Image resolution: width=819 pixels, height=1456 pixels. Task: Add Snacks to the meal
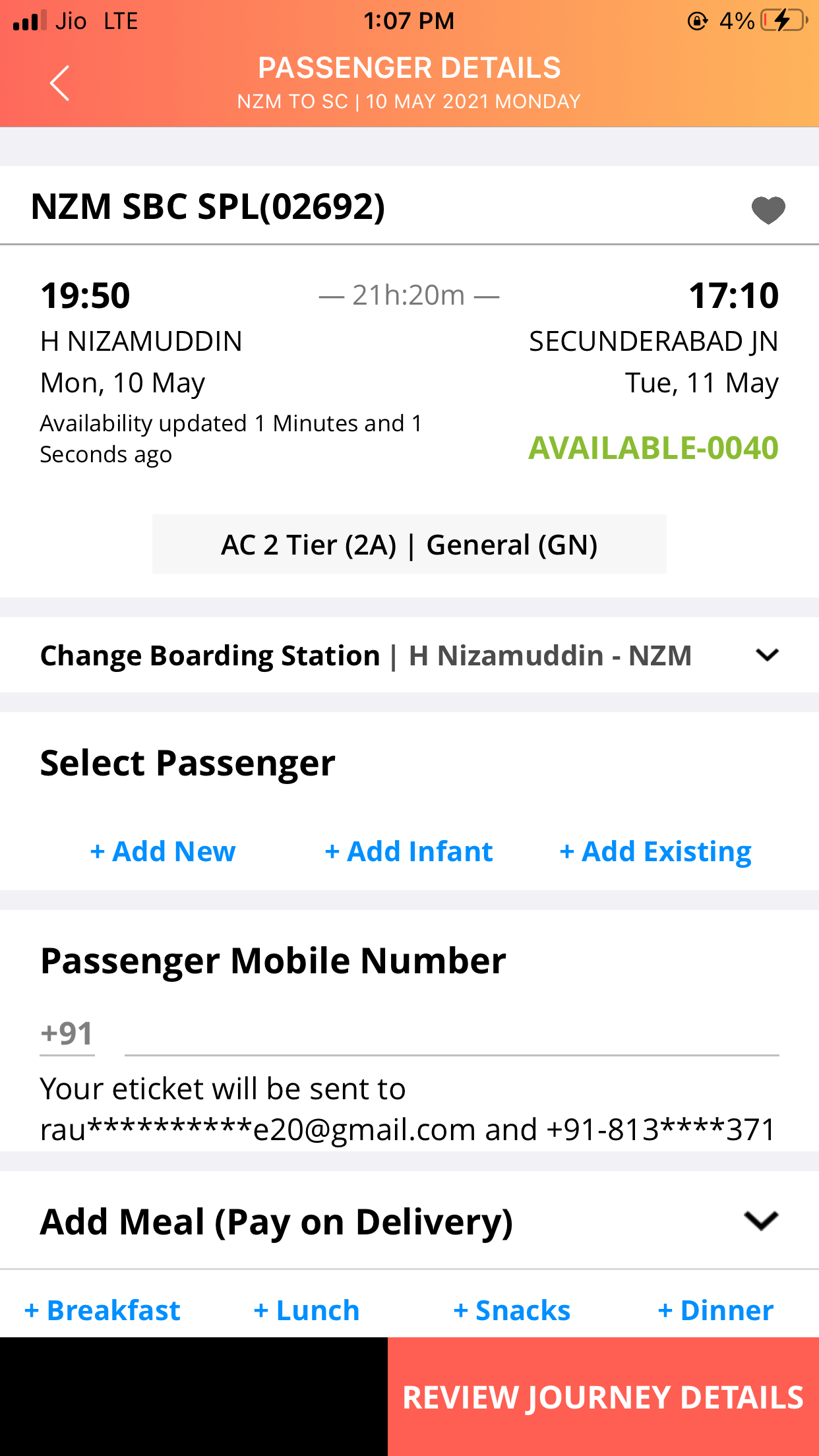pyautogui.click(x=512, y=1310)
